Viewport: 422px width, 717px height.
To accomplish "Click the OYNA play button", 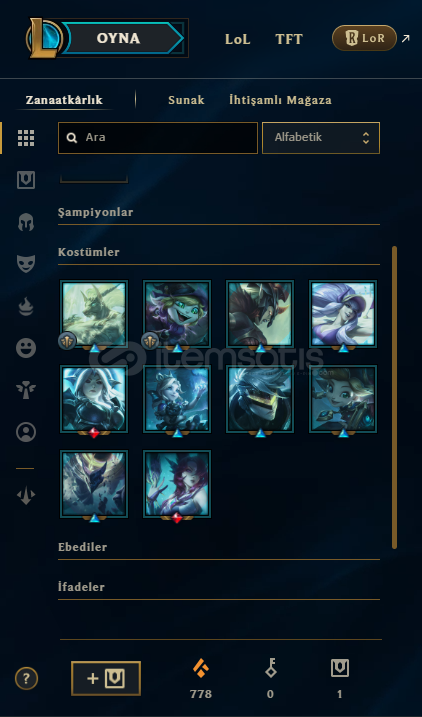I will (118, 38).
